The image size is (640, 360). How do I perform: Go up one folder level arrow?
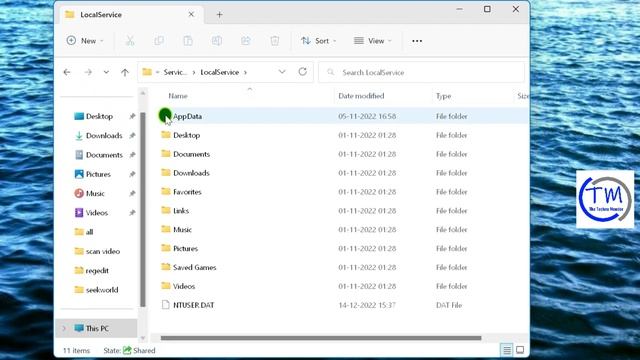click(x=125, y=72)
